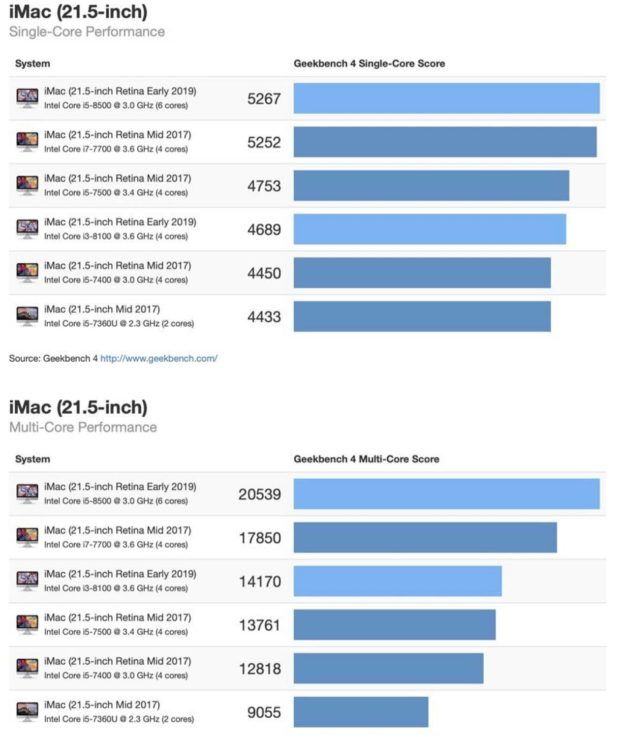Click the Geekbench 4 Multi-Core Score header
The width and height of the screenshot is (620, 740).
366,459
